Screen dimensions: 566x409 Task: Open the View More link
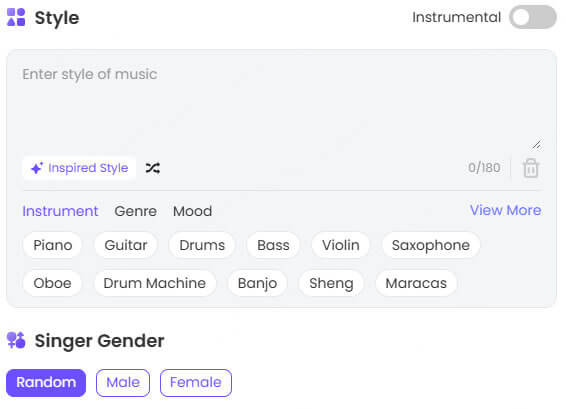click(505, 210)
